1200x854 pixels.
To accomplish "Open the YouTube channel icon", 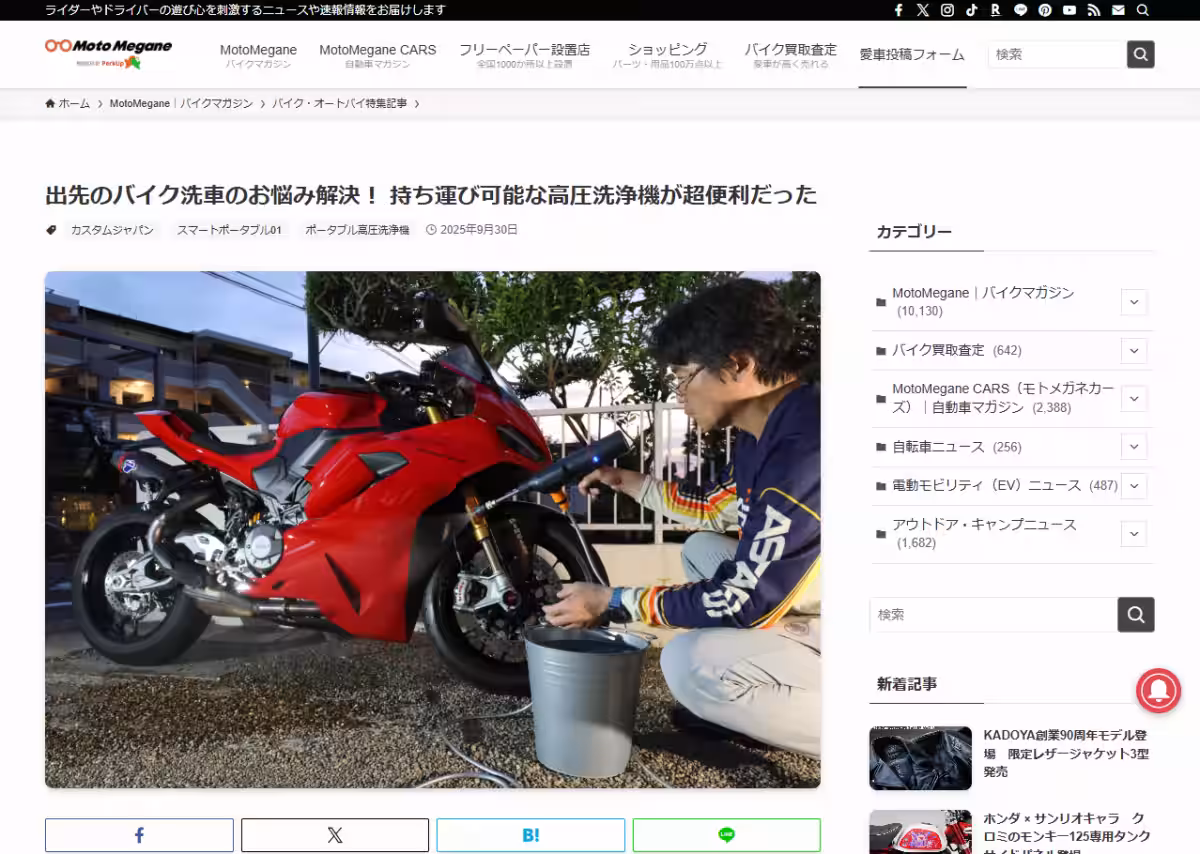I will pyautogui.click(x=1068, y=9).
